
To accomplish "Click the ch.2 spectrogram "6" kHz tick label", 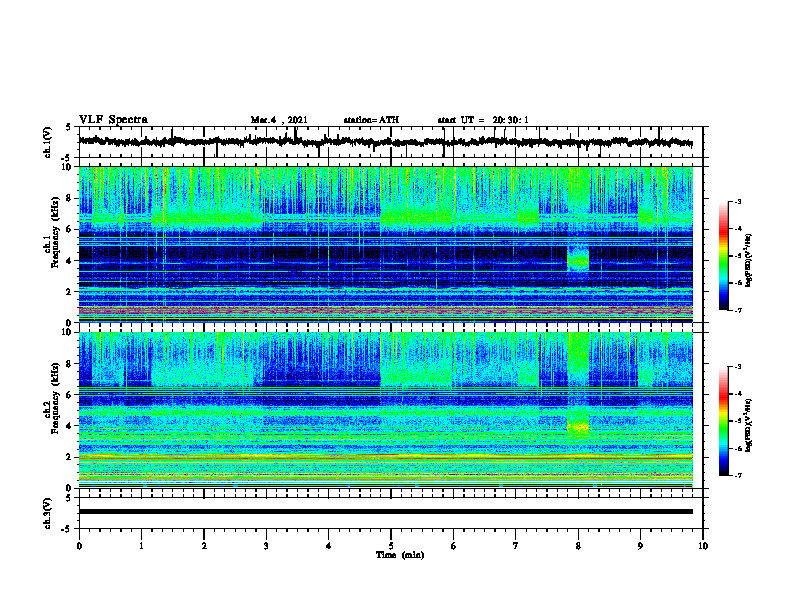I will (70, 394).
